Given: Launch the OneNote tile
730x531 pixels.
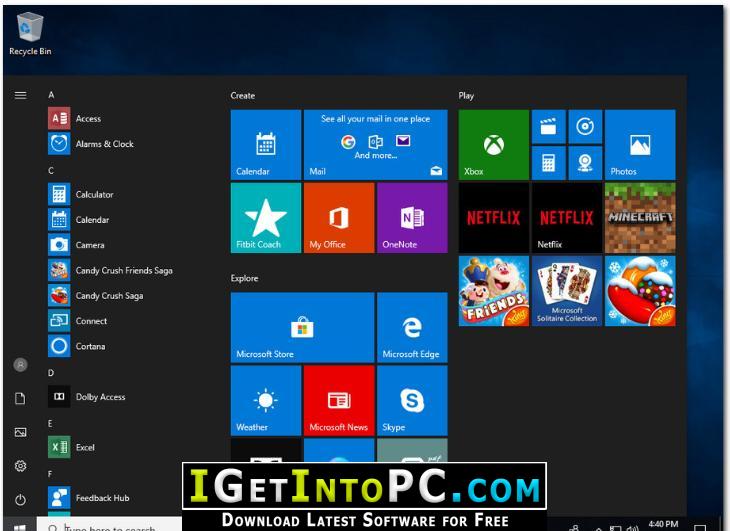Looking at the screenshot, I should click(x=412, y=218).
